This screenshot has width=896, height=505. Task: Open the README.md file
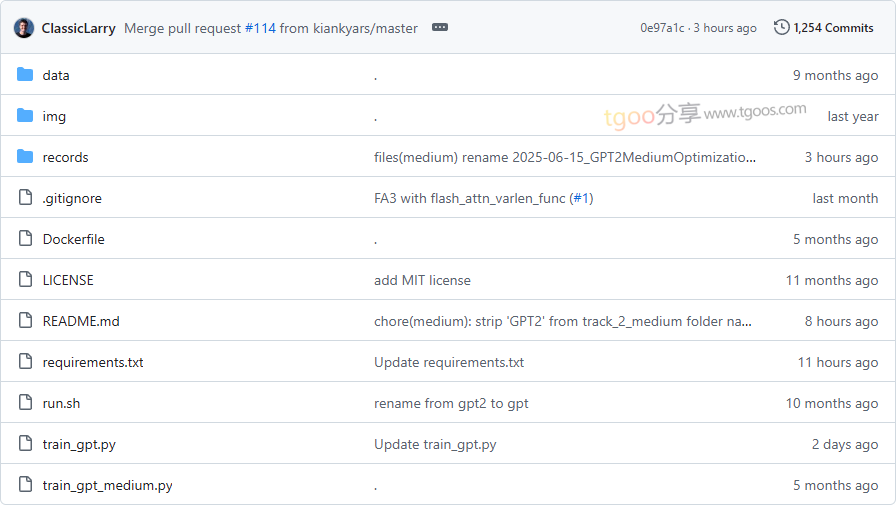pyautogui.click(x=81, y=321)
